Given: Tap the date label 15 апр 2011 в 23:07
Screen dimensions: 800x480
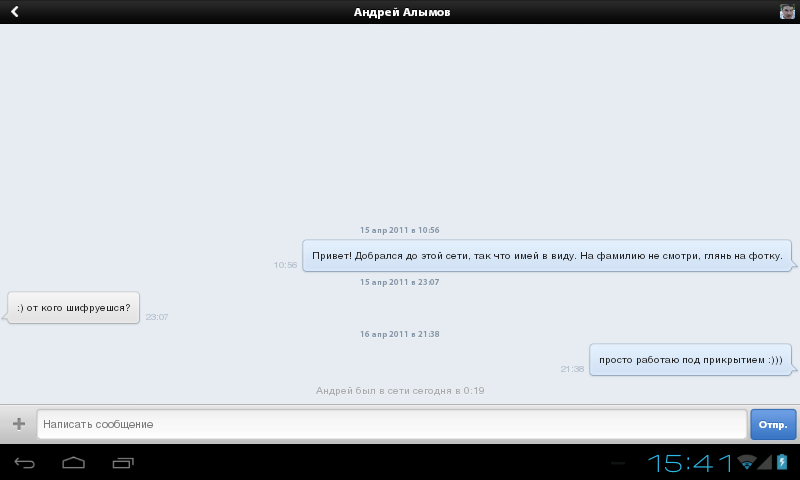Looking at the screenshot, I should point(400,282).
